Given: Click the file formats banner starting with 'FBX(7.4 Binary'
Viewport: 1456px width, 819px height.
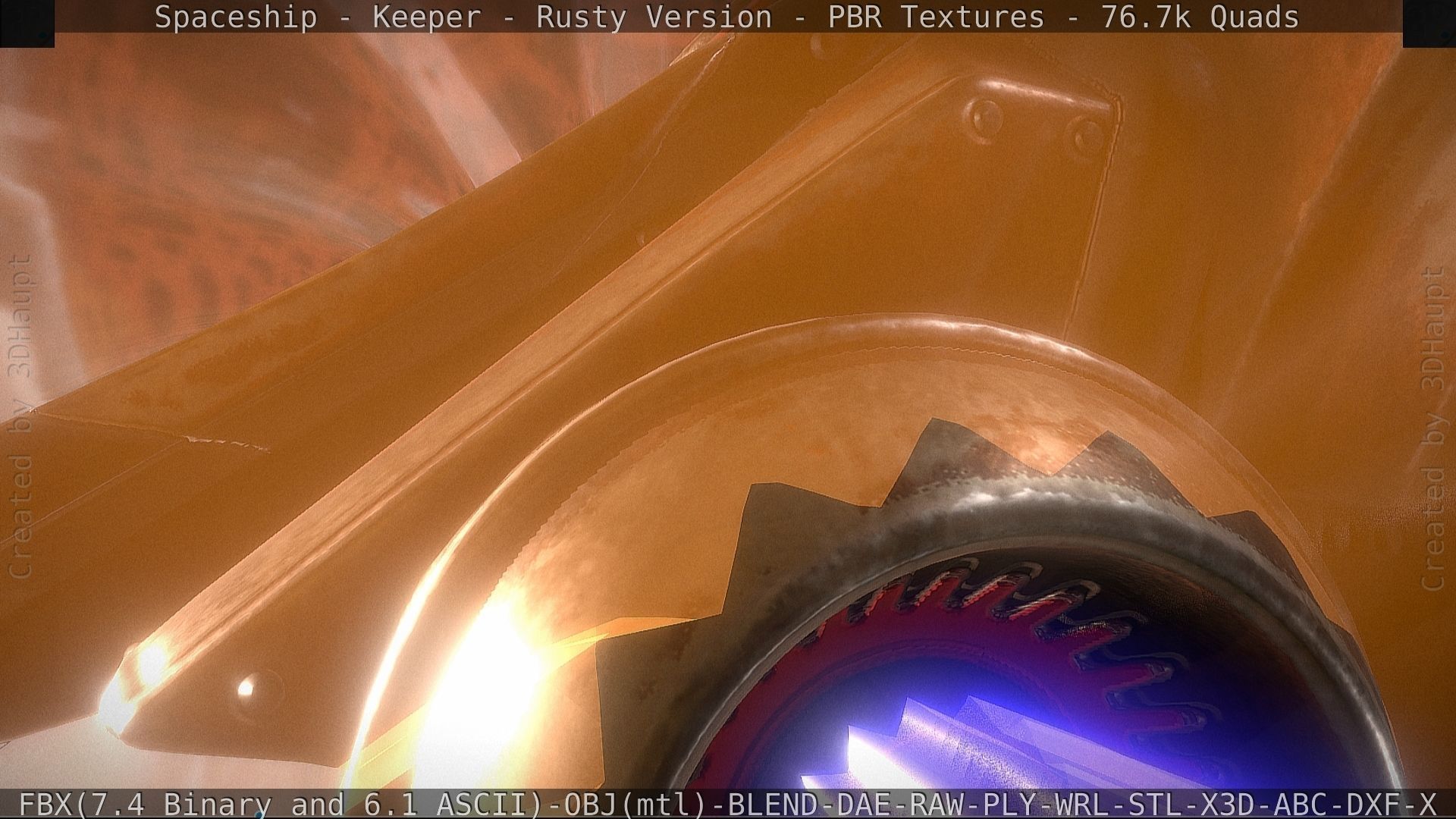Looking at the screenshot, I should (727, 804).
